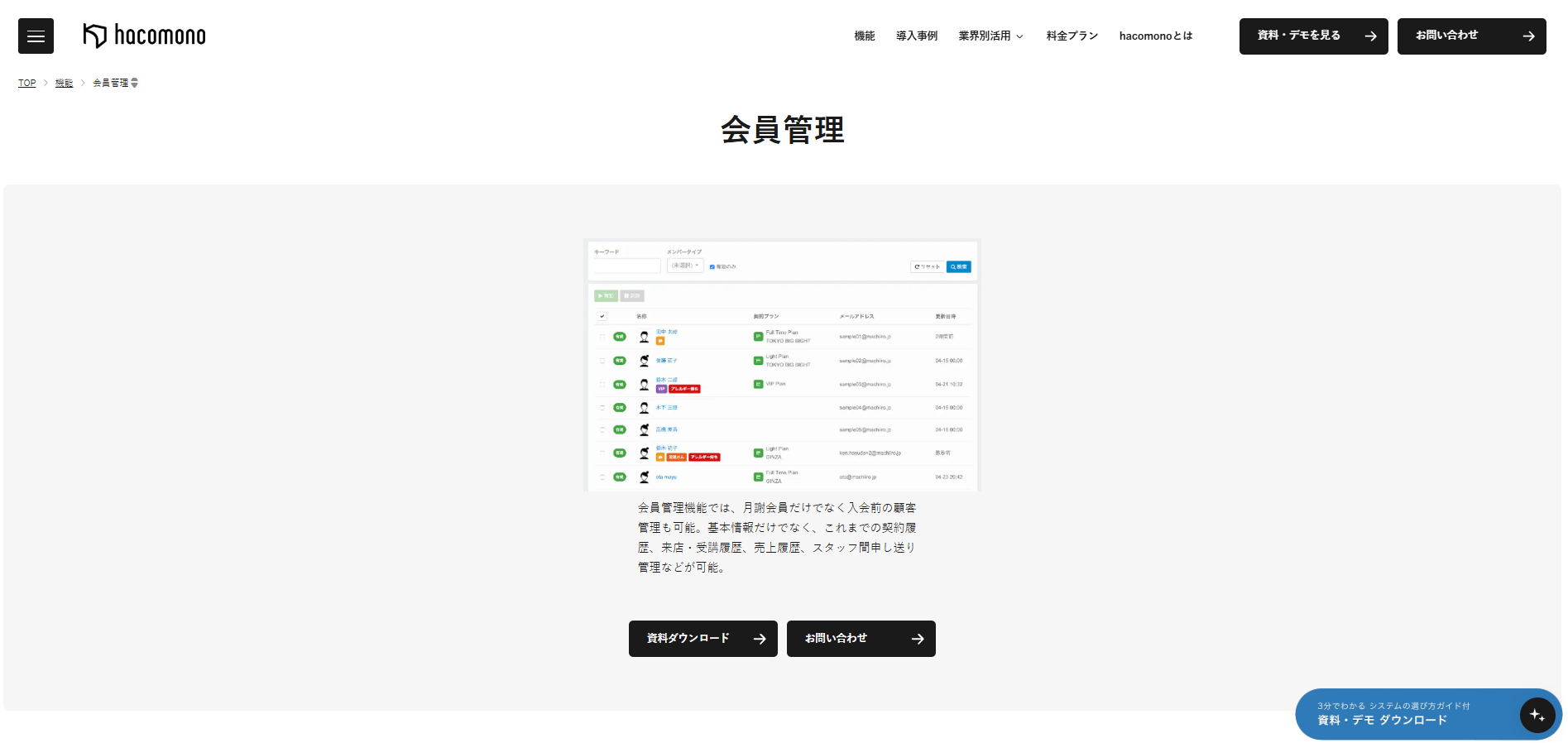Go to 導入事例 page
This screenshot has height=743, width=1568.
[917, 36]
